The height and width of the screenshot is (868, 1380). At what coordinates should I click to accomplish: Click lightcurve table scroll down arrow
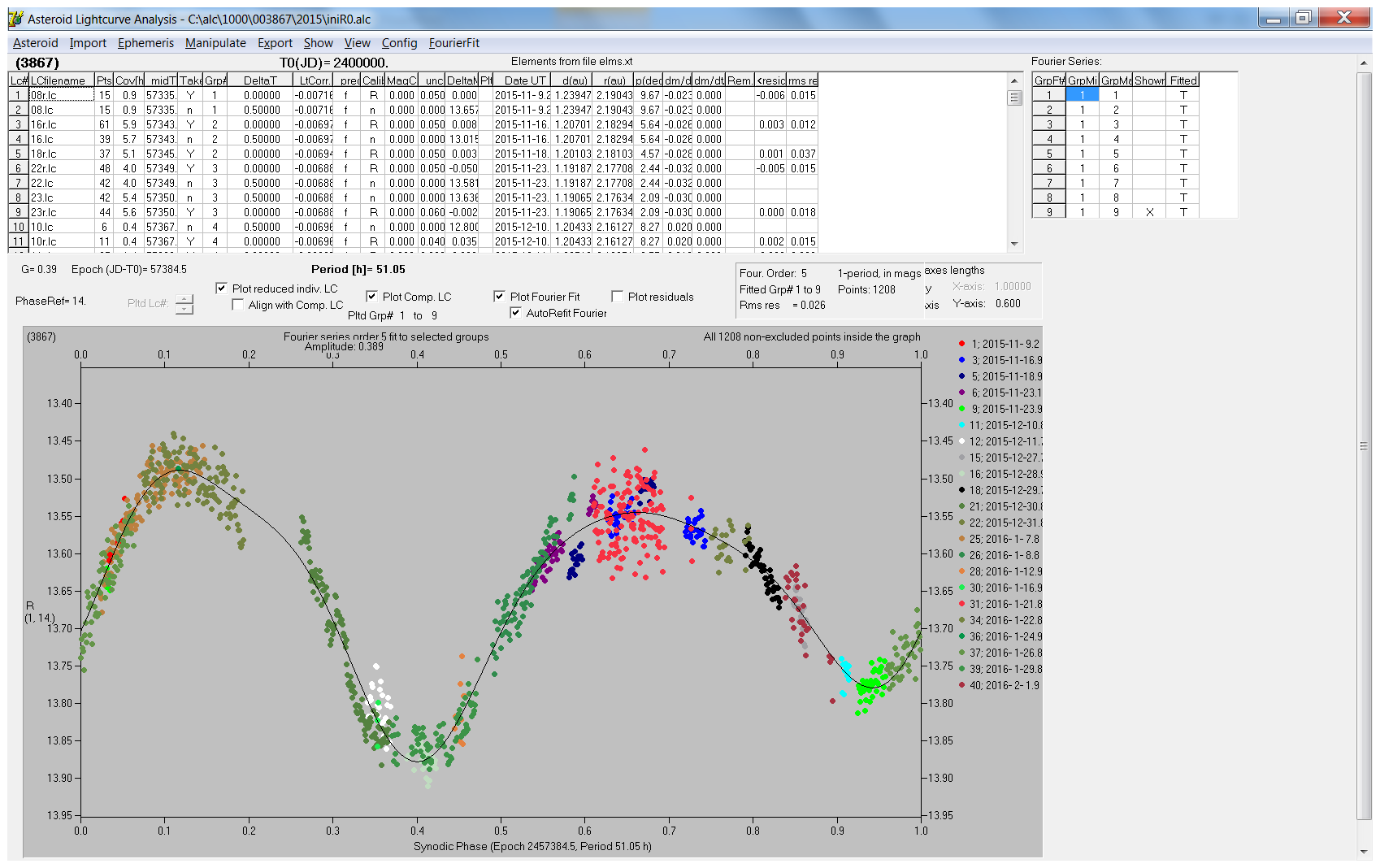(x=1014, y=244)
